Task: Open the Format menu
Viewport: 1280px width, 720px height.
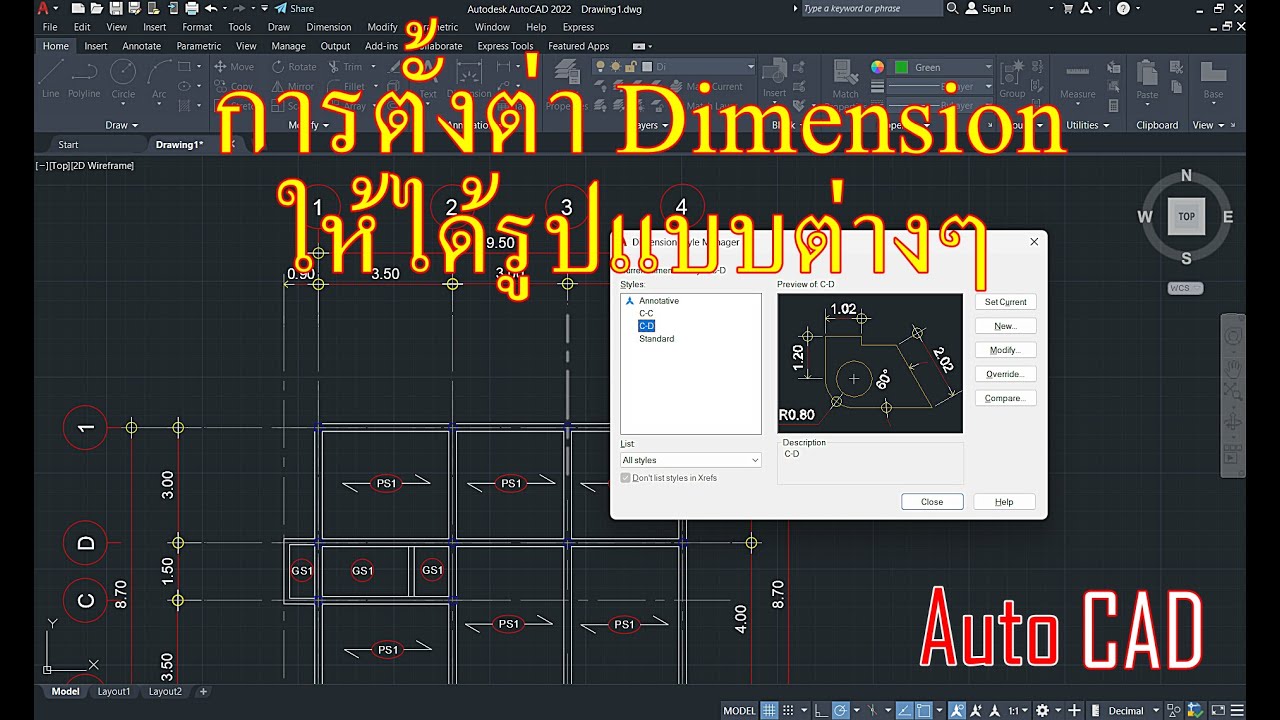Action: (x=197, y=27)
